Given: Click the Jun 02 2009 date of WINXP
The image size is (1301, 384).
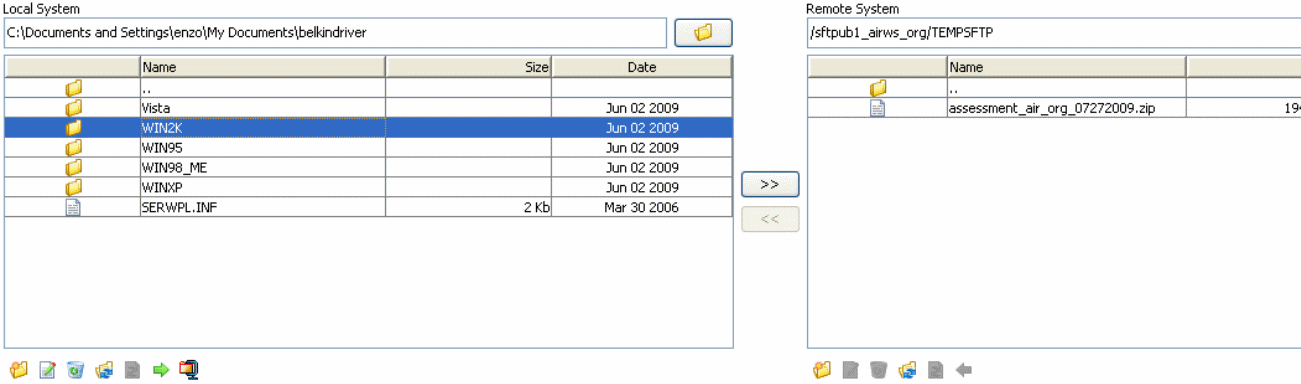Looking at the screenshot, I should pos(642,188).
